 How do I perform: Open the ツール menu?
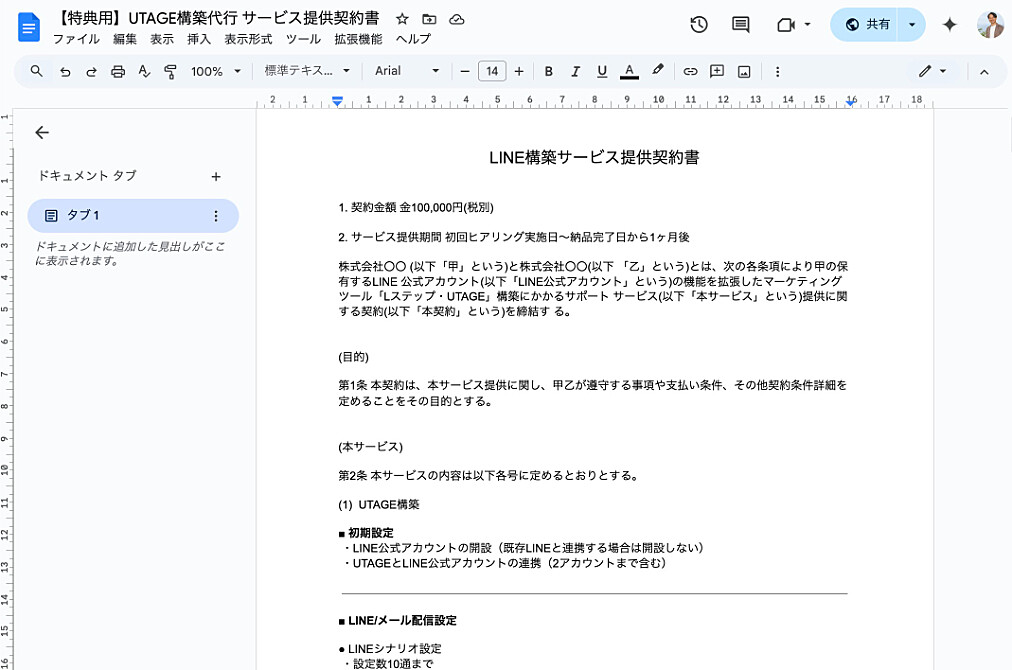(x=303, y=39)
